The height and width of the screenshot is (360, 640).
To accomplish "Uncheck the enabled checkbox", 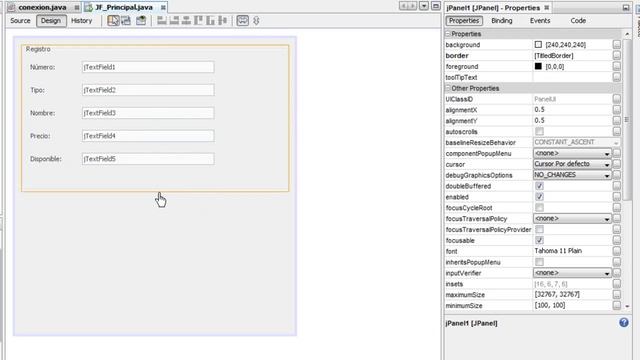I will point(539,197).
